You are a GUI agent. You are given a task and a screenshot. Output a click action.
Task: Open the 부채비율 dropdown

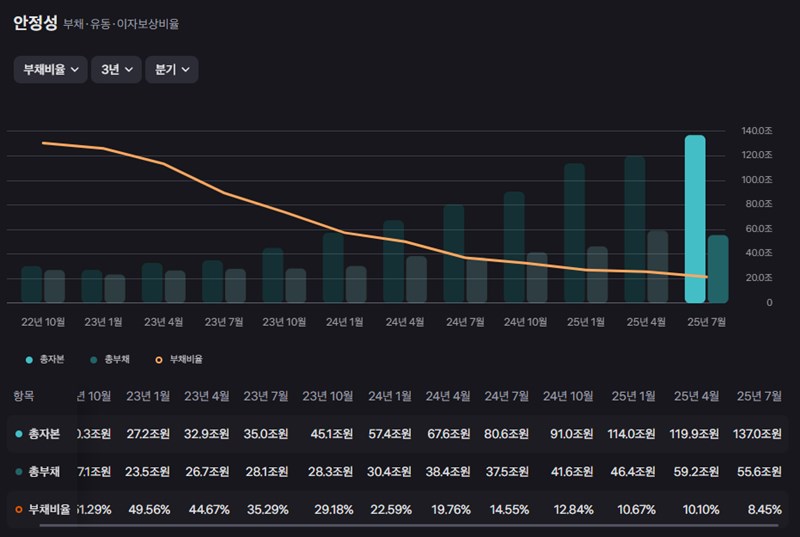(50, 69)
